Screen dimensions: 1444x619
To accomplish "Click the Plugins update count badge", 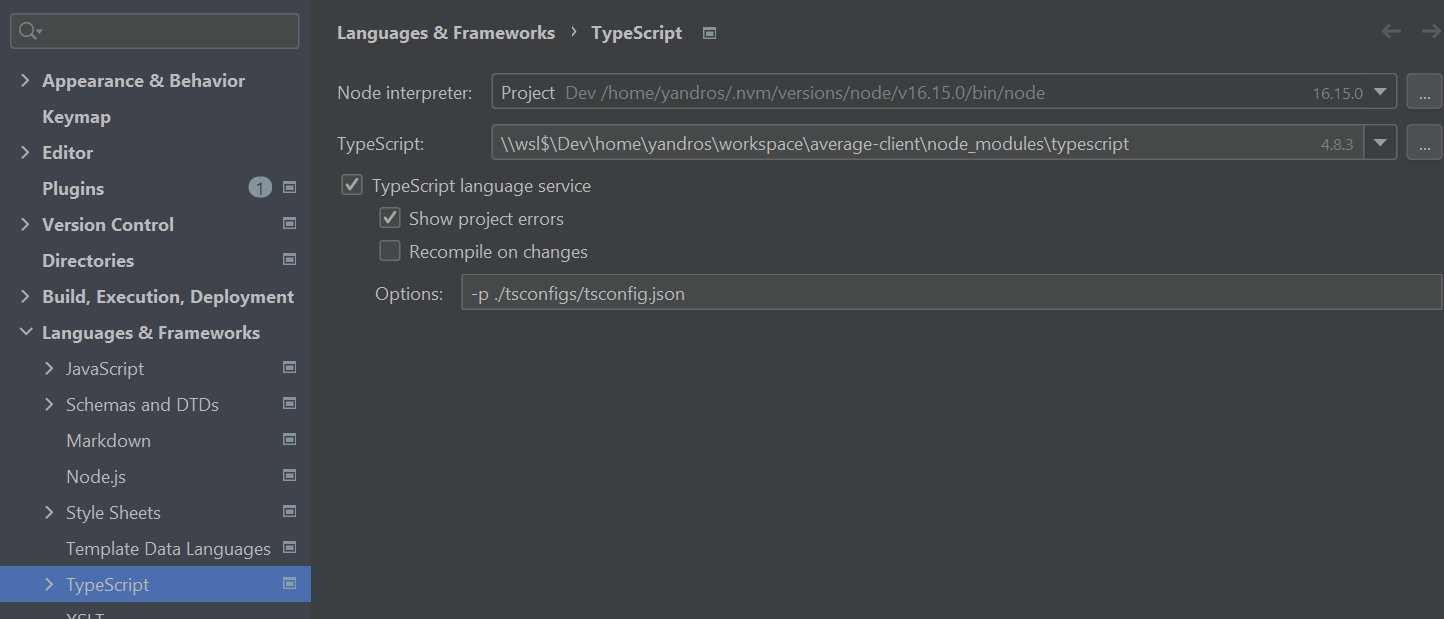I will tap(260, 188).
